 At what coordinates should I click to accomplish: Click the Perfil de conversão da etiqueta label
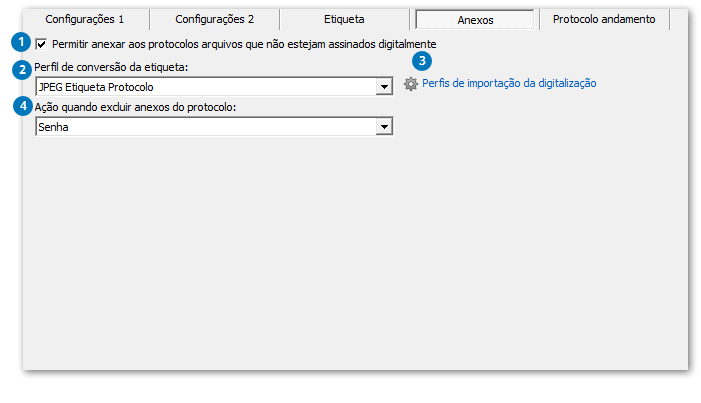coord(111,67)
